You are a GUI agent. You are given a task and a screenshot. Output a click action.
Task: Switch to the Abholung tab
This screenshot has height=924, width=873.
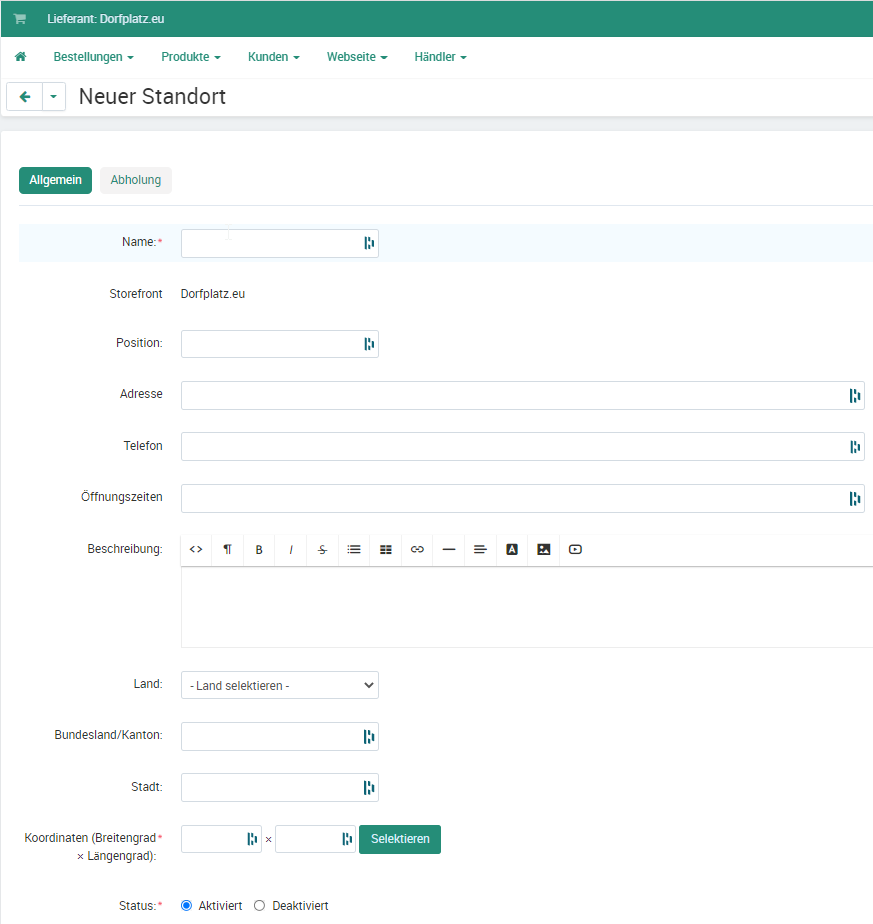click(136, 180)
